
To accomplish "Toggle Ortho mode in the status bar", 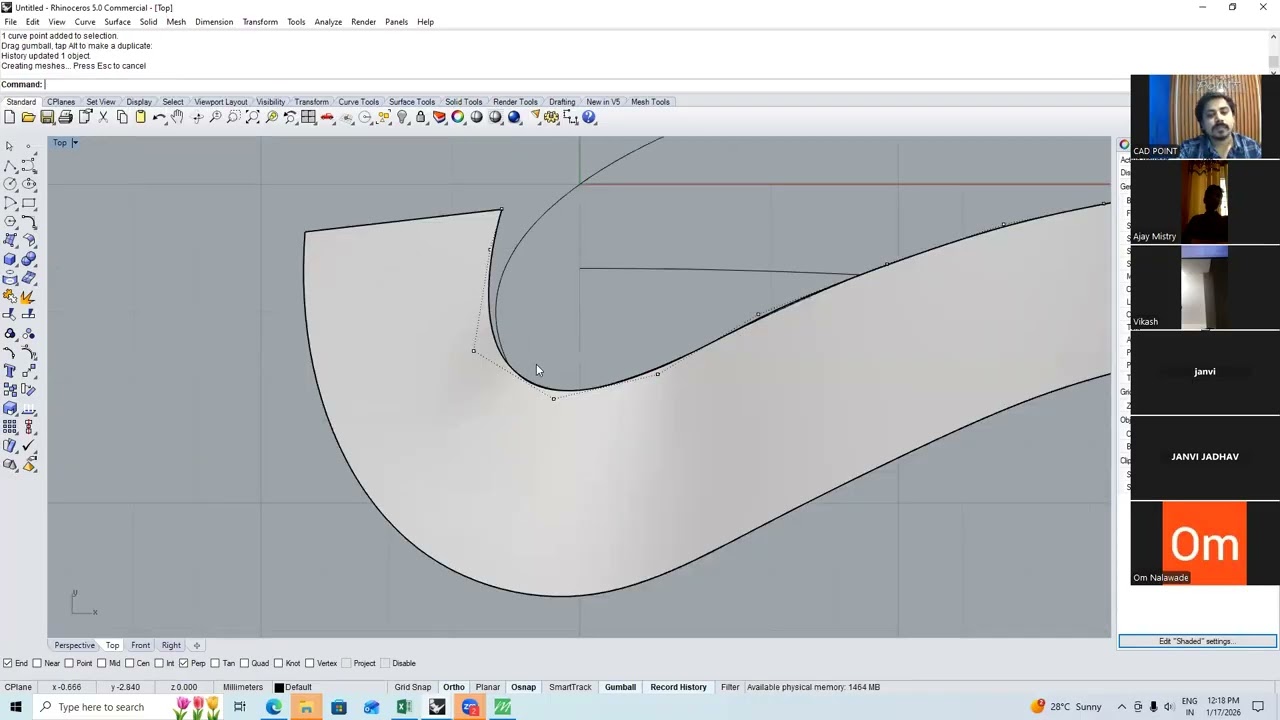I will [x=453, y=687].
